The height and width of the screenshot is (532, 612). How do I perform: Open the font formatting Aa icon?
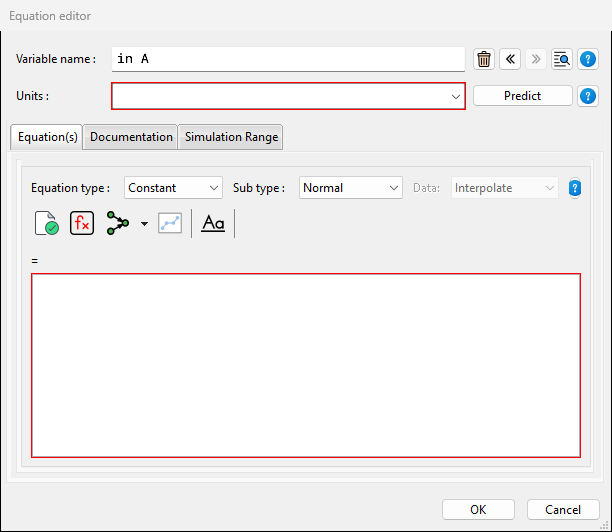pos(213,223)
